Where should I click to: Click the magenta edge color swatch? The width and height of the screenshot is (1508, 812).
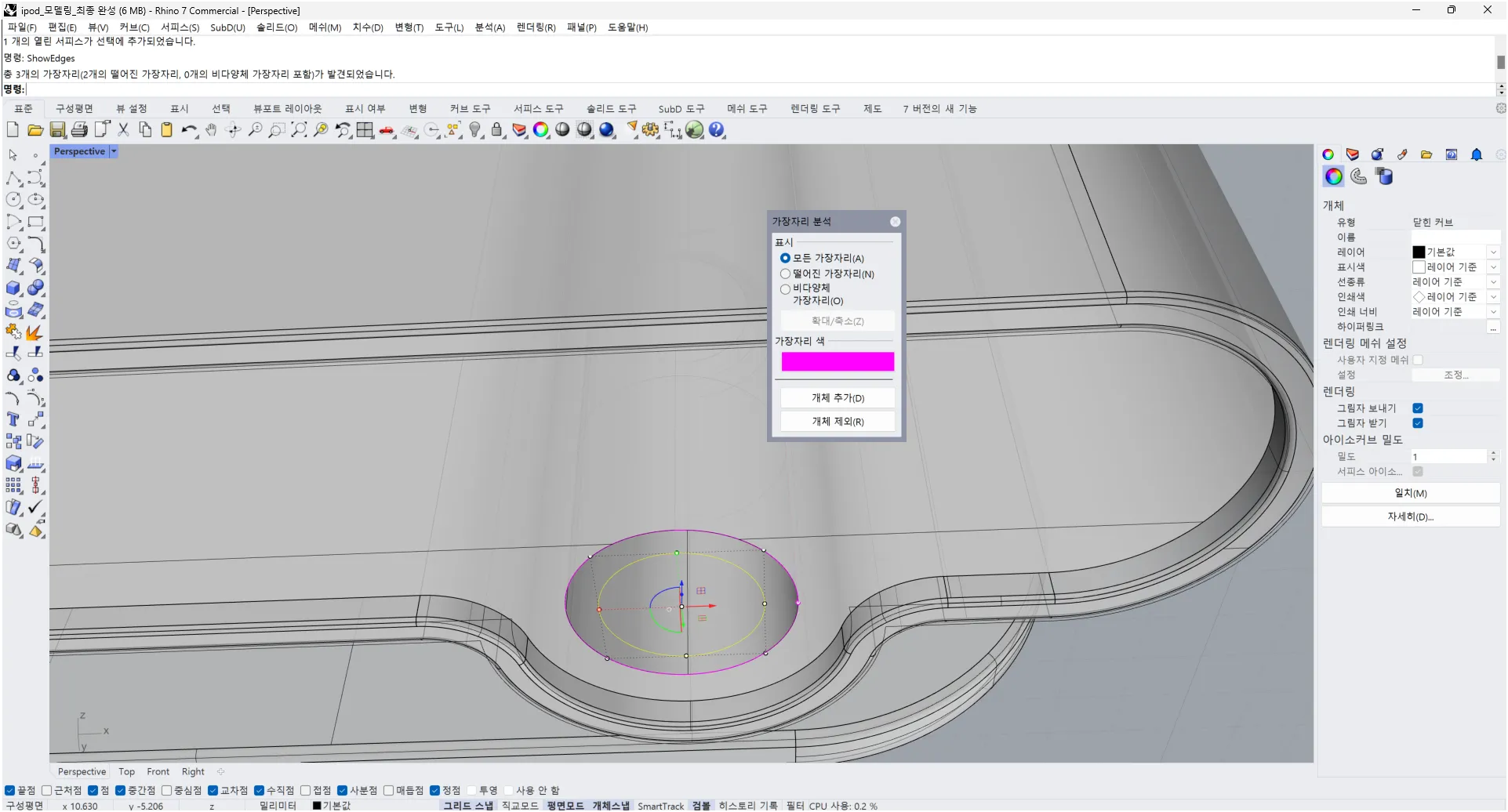[x=838, y=361]
